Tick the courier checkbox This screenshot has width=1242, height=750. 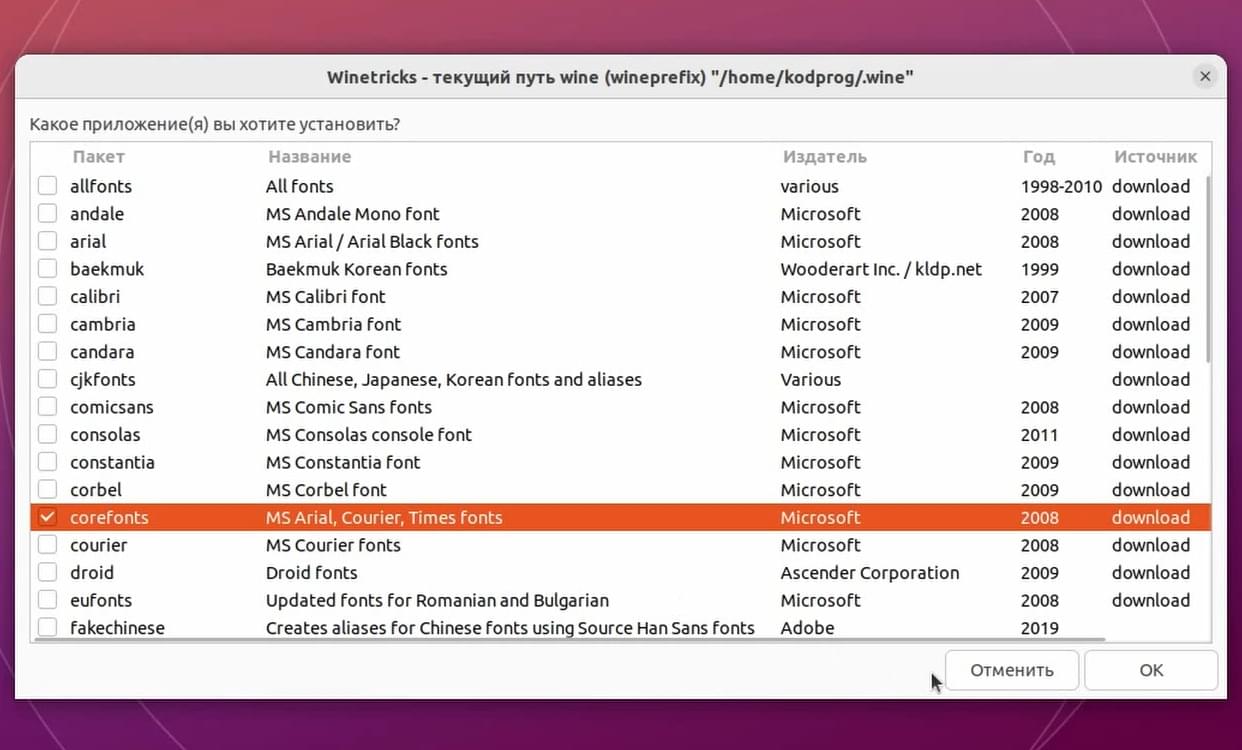[48, 545]
